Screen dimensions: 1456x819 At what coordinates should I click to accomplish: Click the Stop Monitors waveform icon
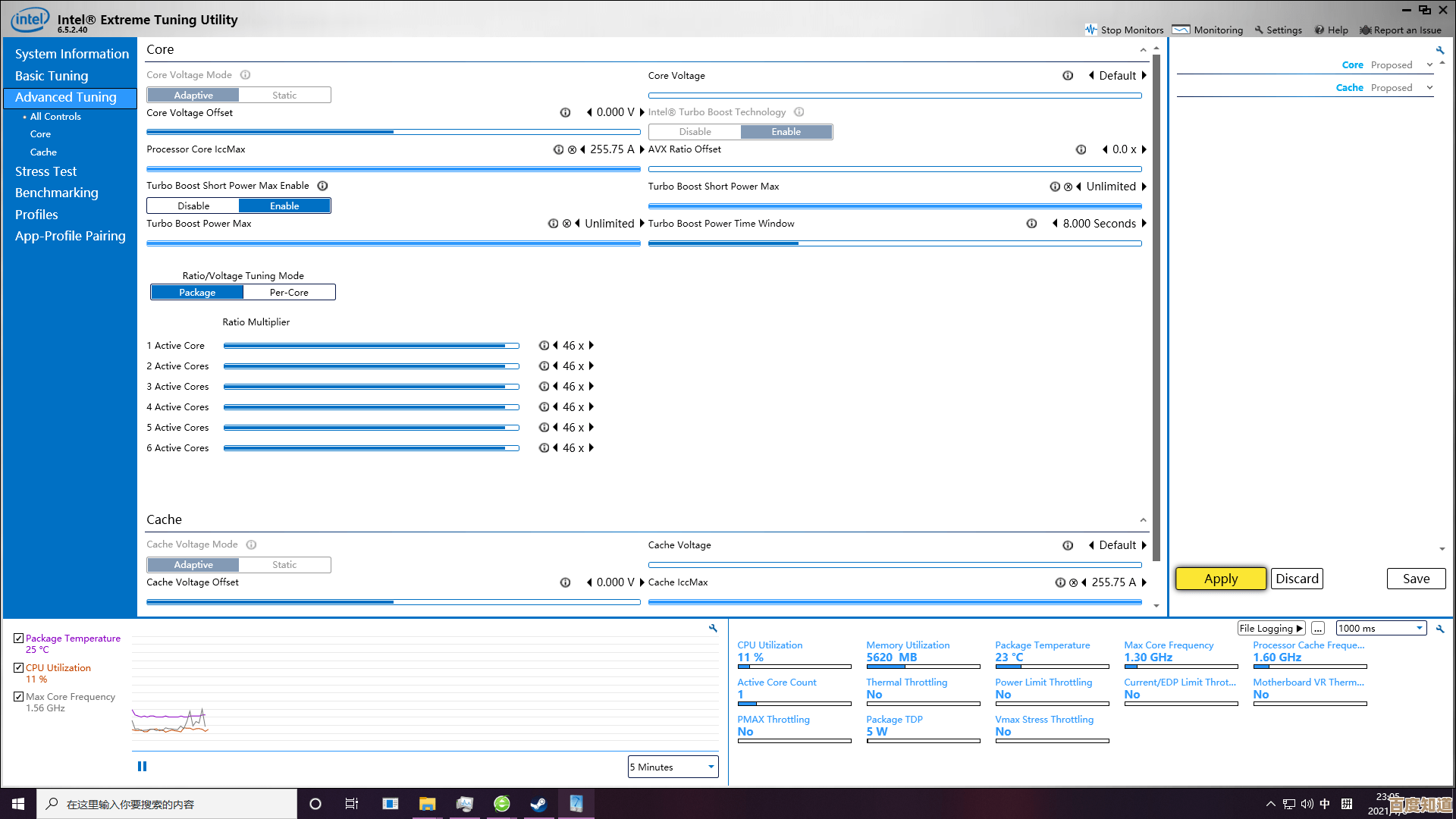tap(1090, 30)
